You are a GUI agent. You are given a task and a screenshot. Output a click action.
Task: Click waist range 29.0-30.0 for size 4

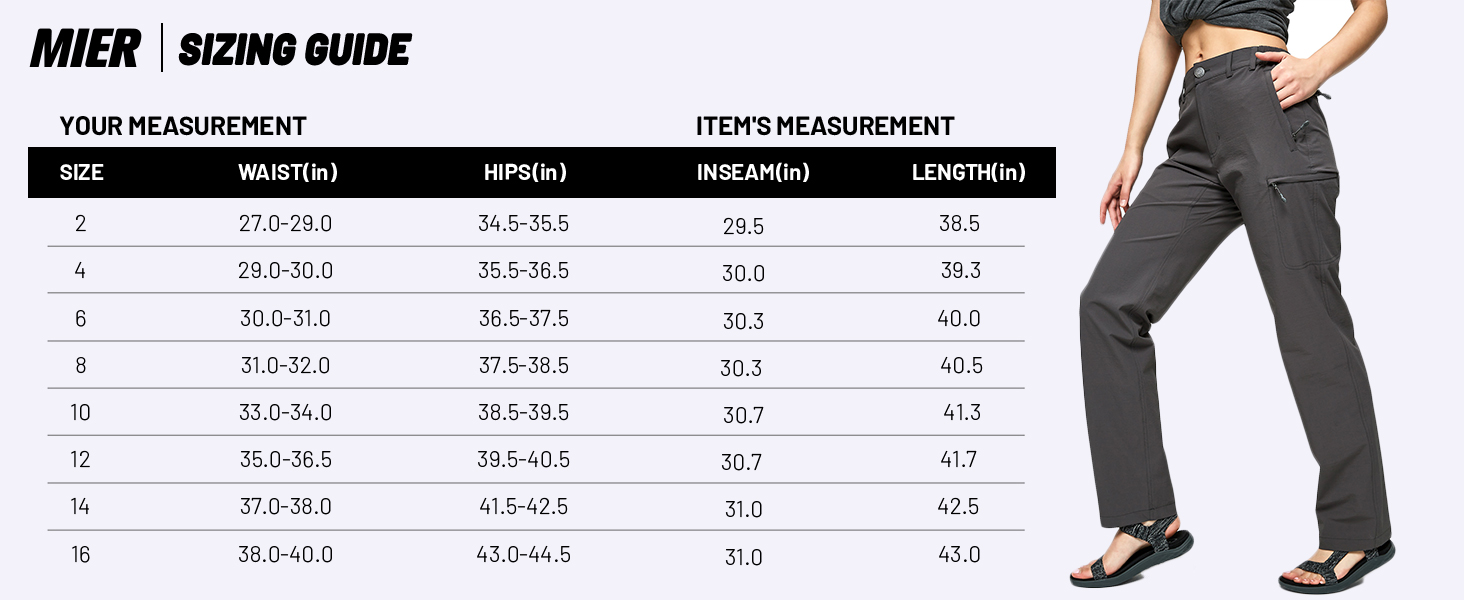[x=286, y=271]
